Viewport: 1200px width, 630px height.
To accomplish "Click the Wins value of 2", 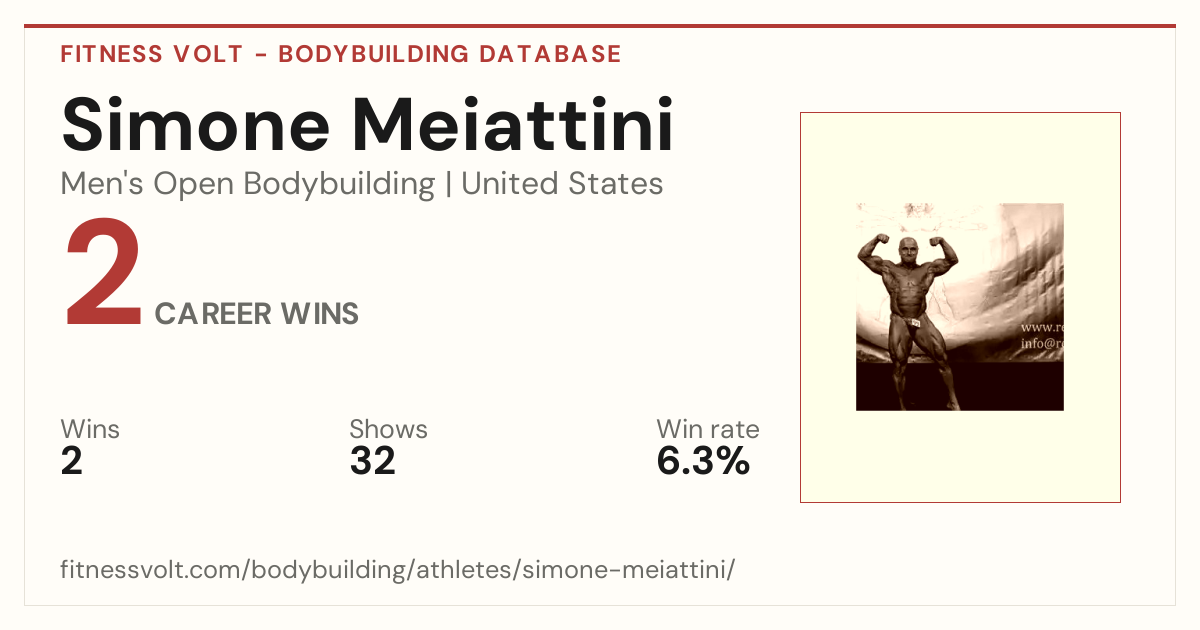I will coord(72,461).
